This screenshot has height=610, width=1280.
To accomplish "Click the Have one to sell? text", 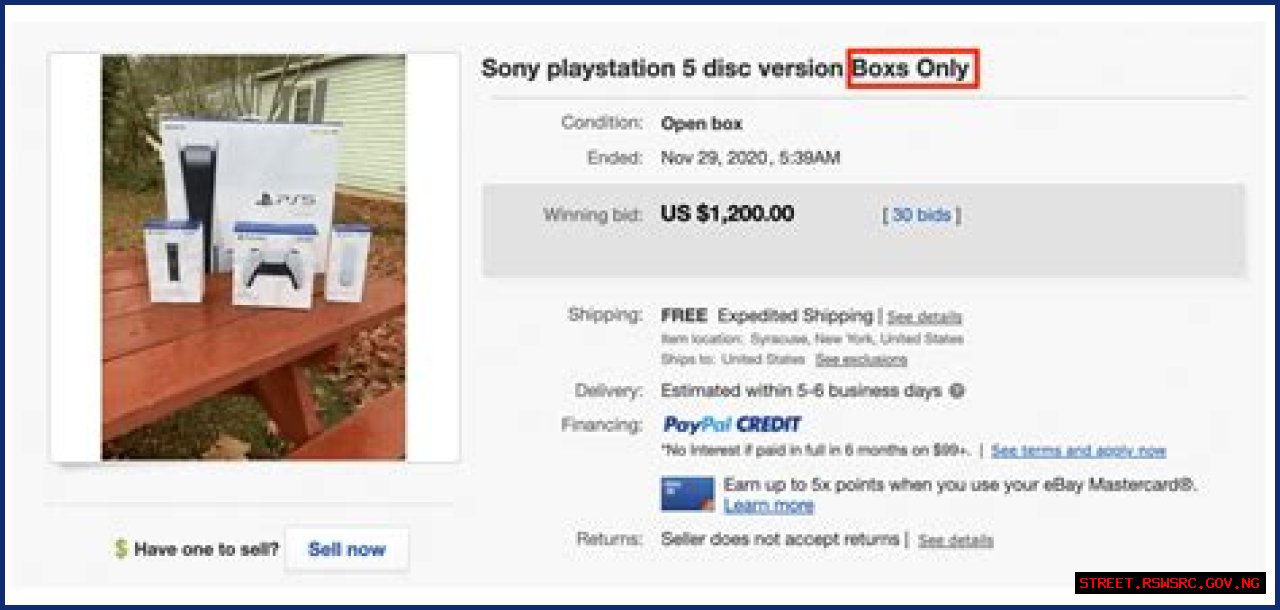I will pyautogui.click(x=206, y=549).
